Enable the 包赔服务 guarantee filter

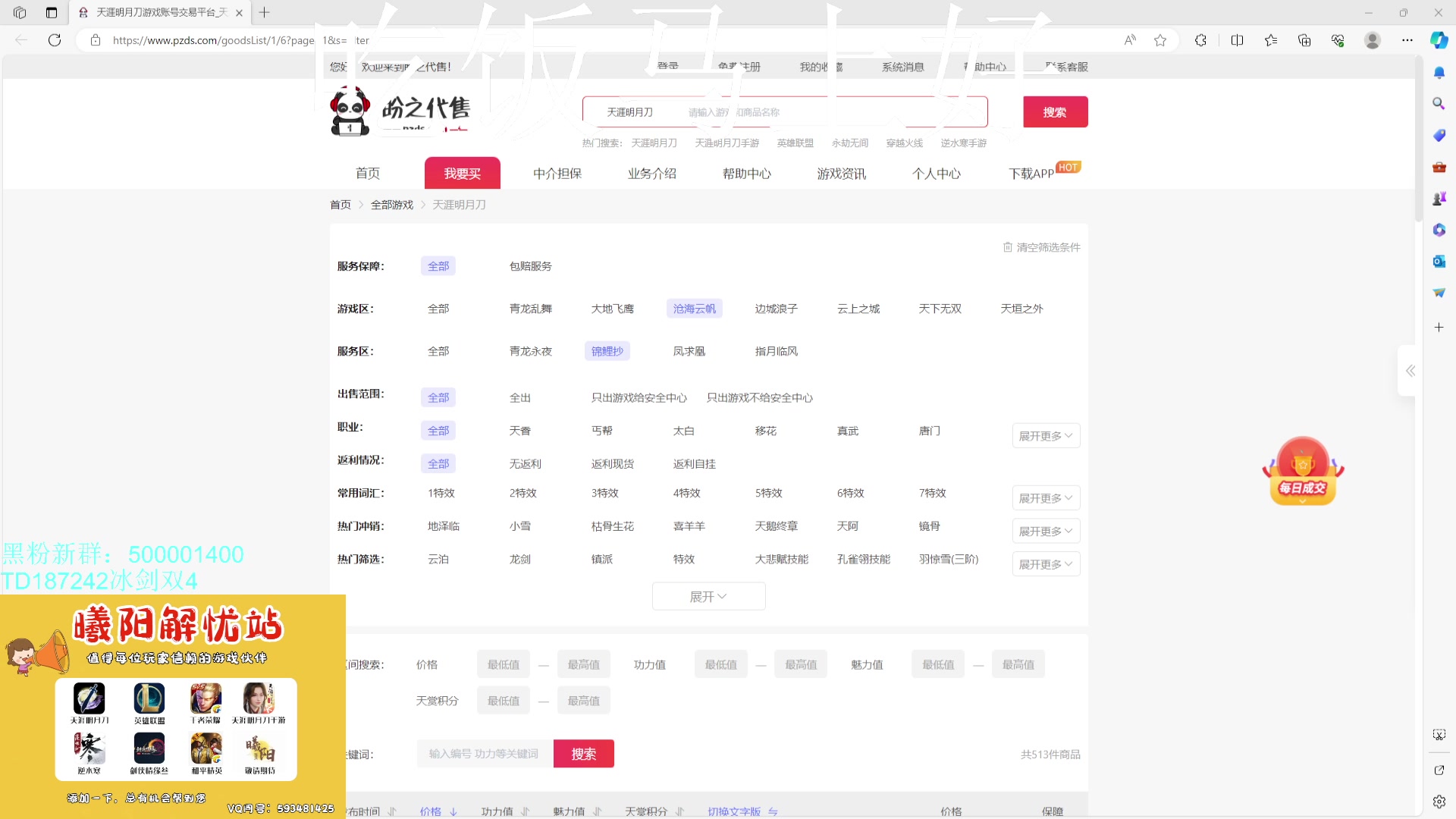(x=529, y=265)
